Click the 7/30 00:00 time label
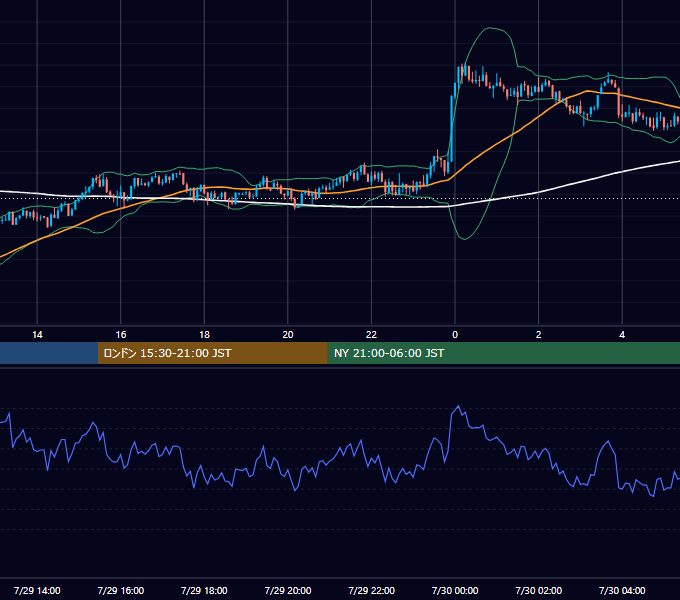Viewport: 680px width, 600px height. 455,590
